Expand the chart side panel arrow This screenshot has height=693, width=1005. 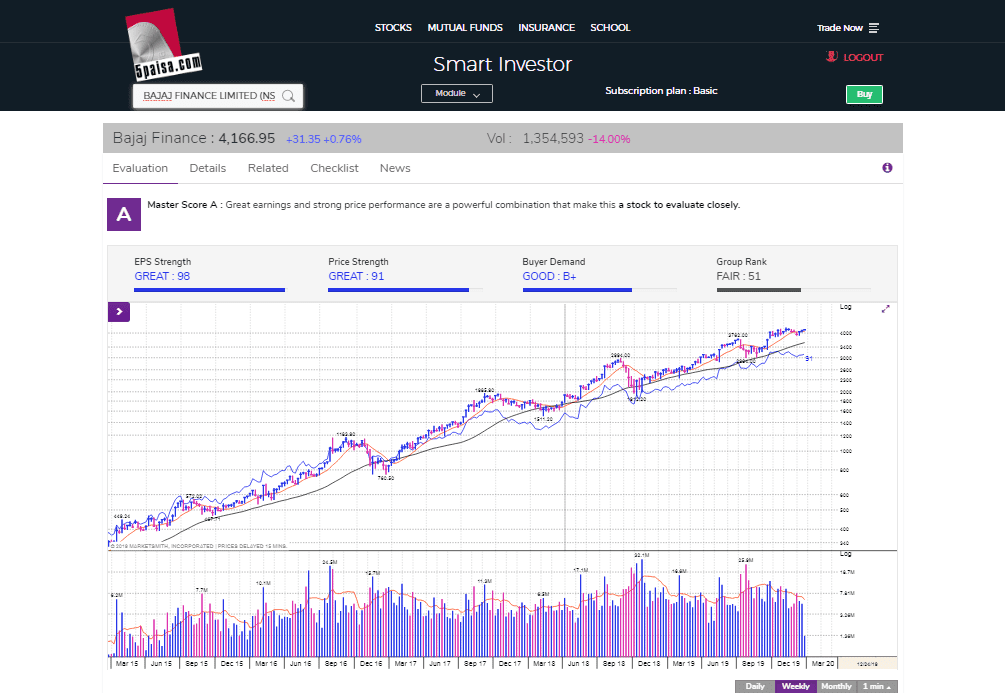coord(119,312)
